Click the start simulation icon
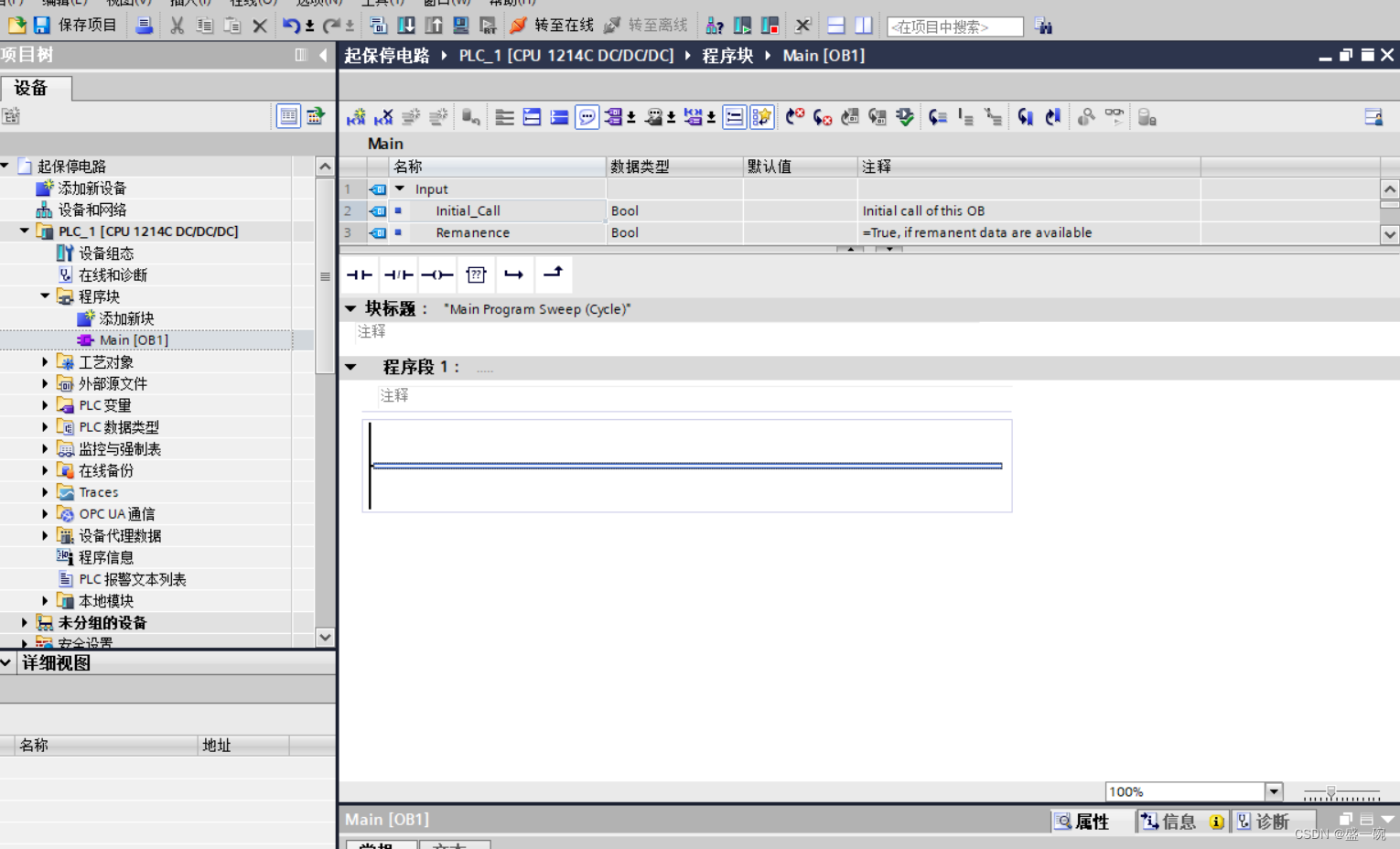1400x849 pixels. click(461, 26)
